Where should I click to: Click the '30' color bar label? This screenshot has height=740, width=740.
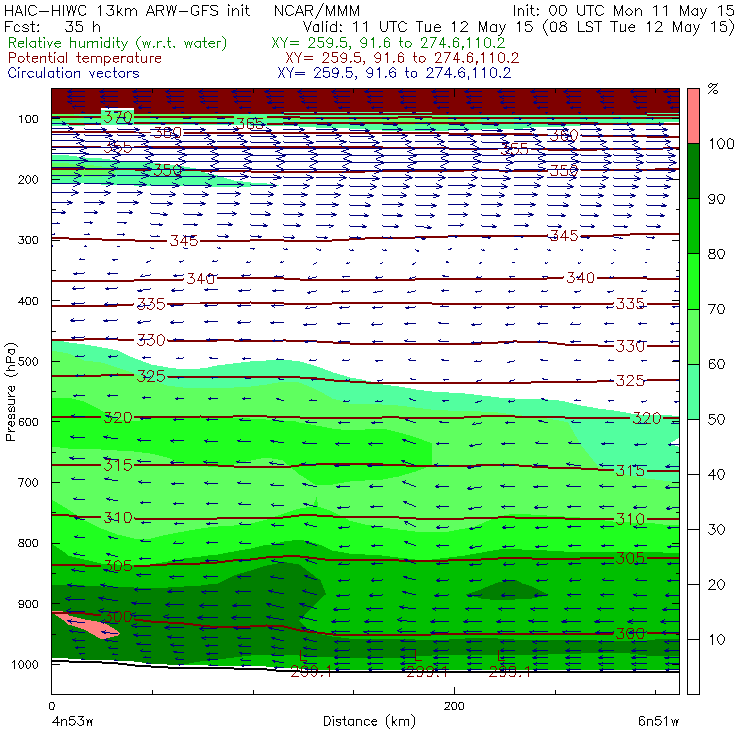(x=716, y=529)
